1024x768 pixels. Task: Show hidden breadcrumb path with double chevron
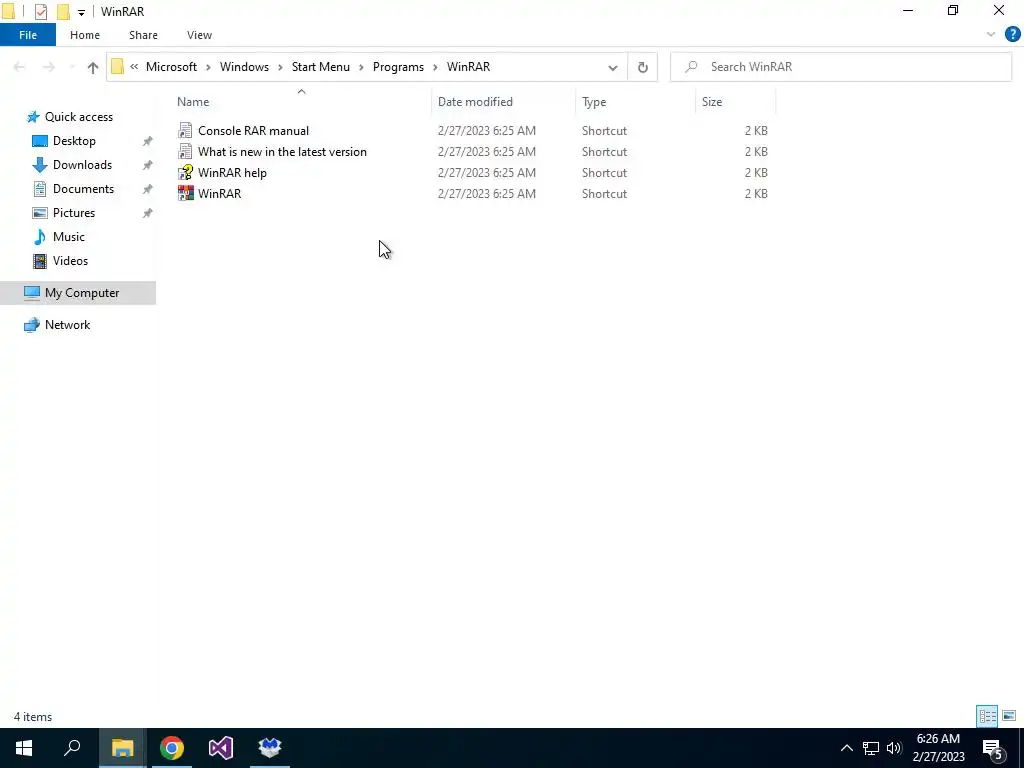point(134,67)
